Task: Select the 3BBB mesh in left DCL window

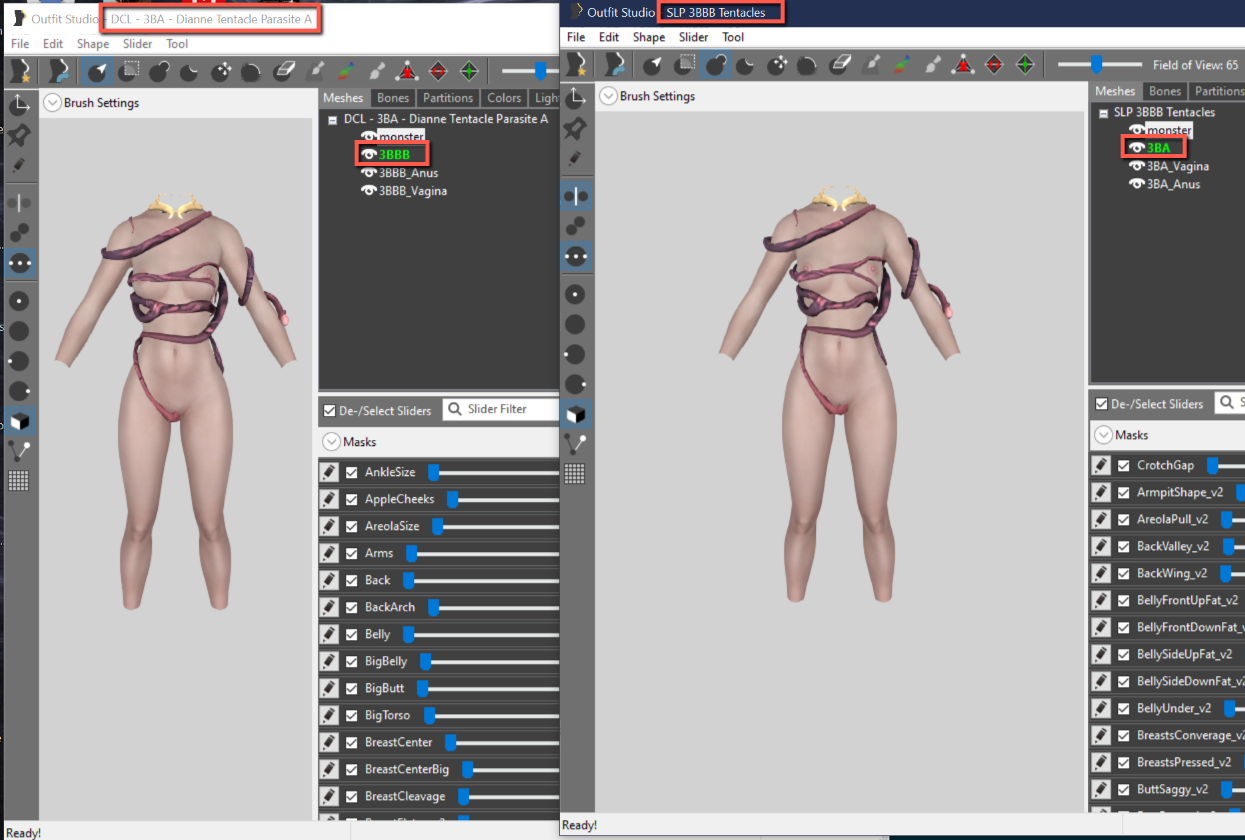Action: (395, 154)
